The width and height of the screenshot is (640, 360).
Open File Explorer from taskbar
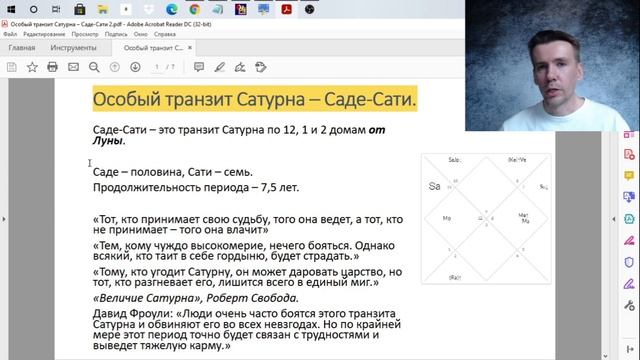click(x=102, y=9)
